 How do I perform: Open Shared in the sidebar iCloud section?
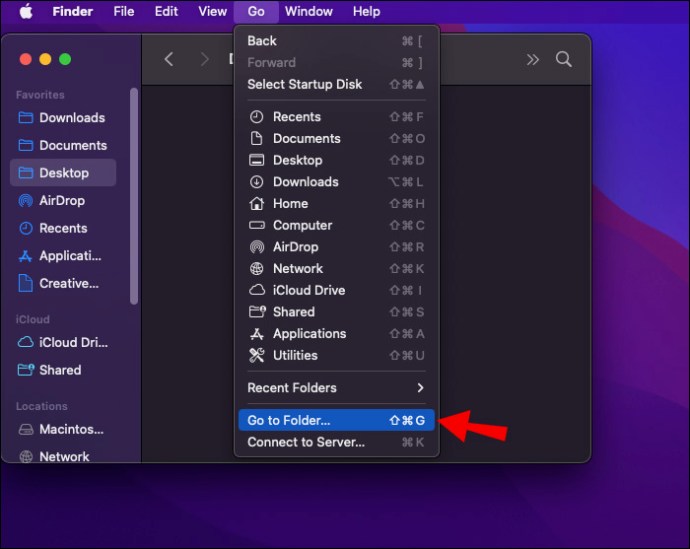tap(63, 370)
